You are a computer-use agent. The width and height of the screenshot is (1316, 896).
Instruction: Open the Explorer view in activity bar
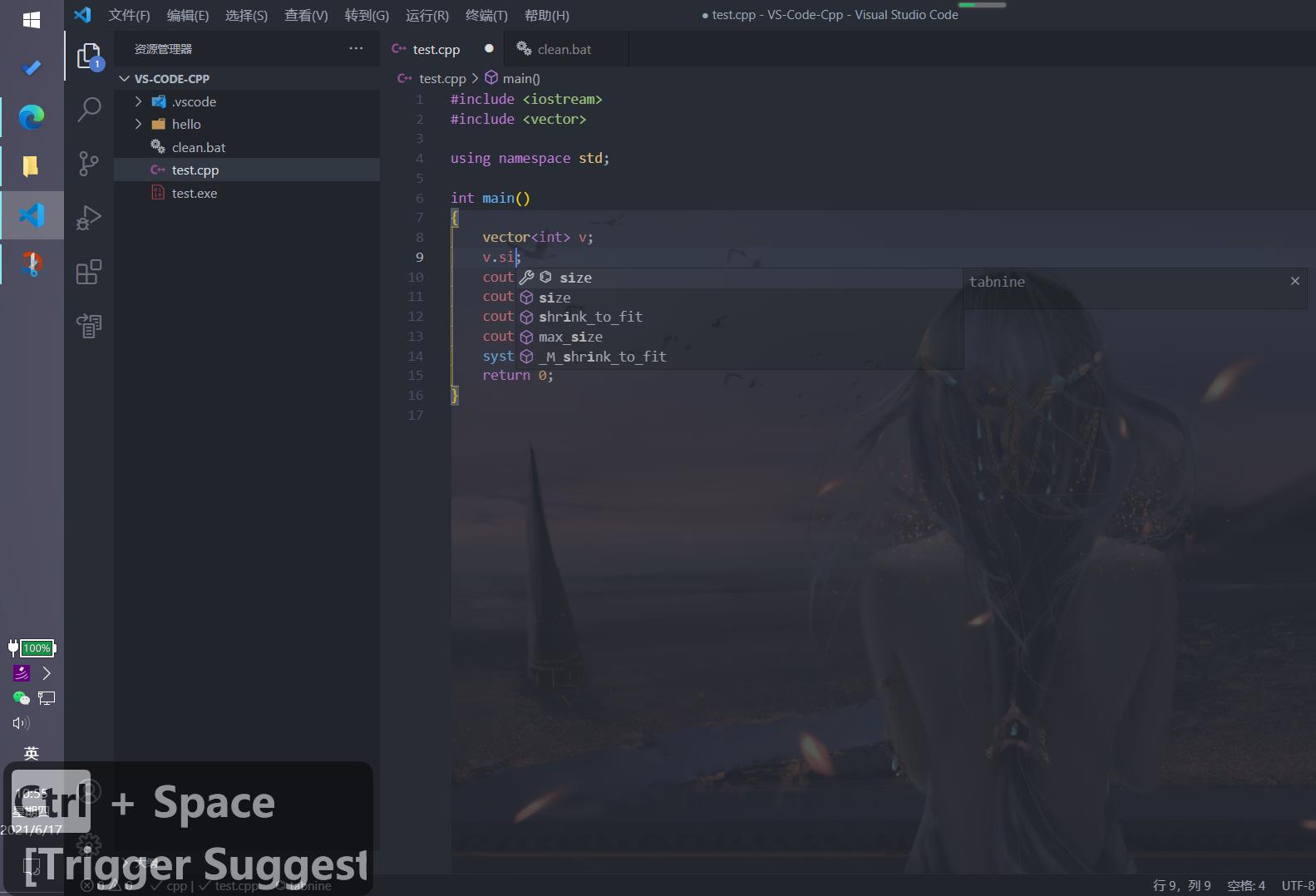click(x=89, y=57)
